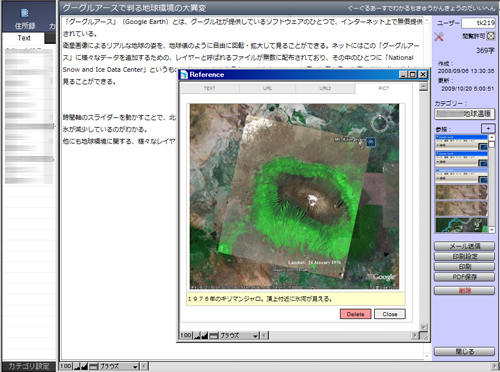Image resolution: width=500 pixels, height=372 pixels.
Task: Select the topmost reference thumbnail in 参照 list
Action: click(461, 142)
